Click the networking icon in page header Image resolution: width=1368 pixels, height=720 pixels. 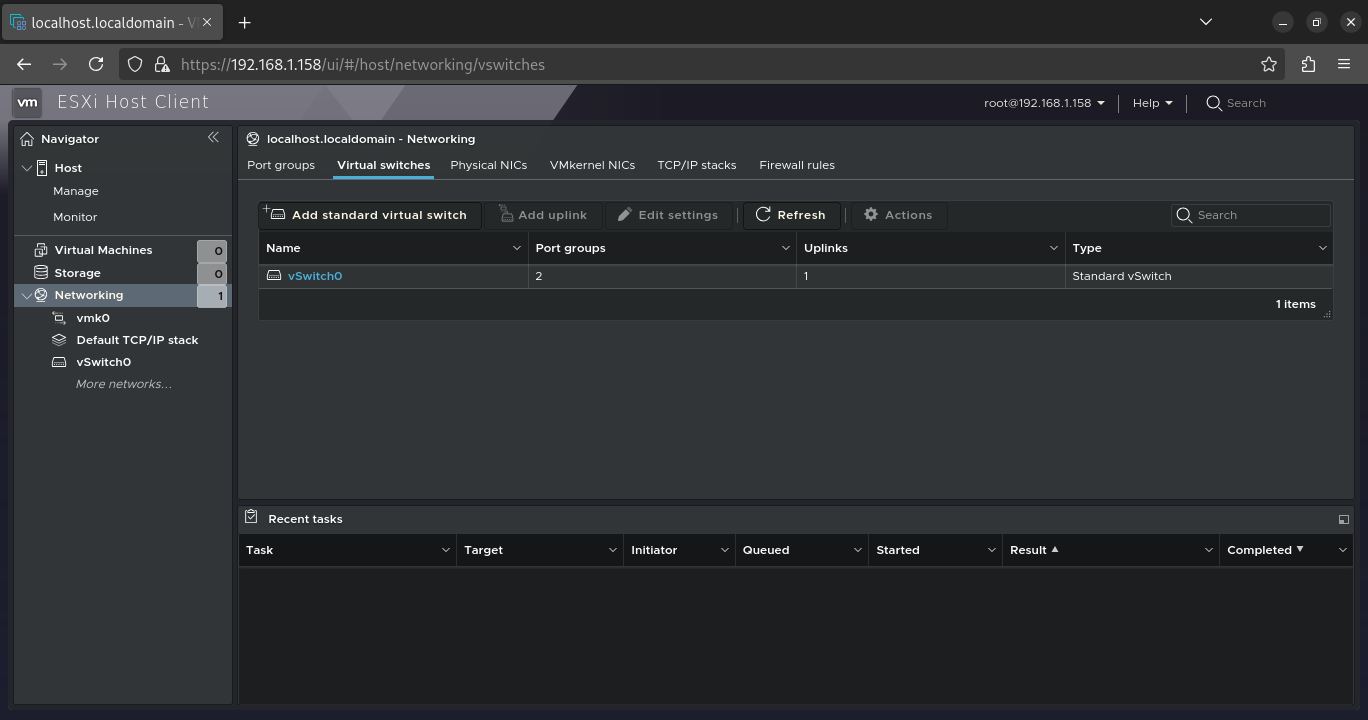pyautogui.click(x=253, y=139)
